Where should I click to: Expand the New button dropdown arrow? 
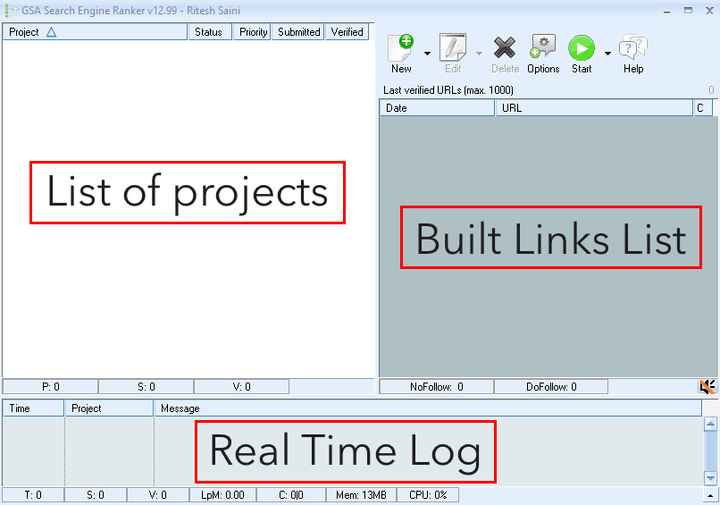(x=427, y=54)
